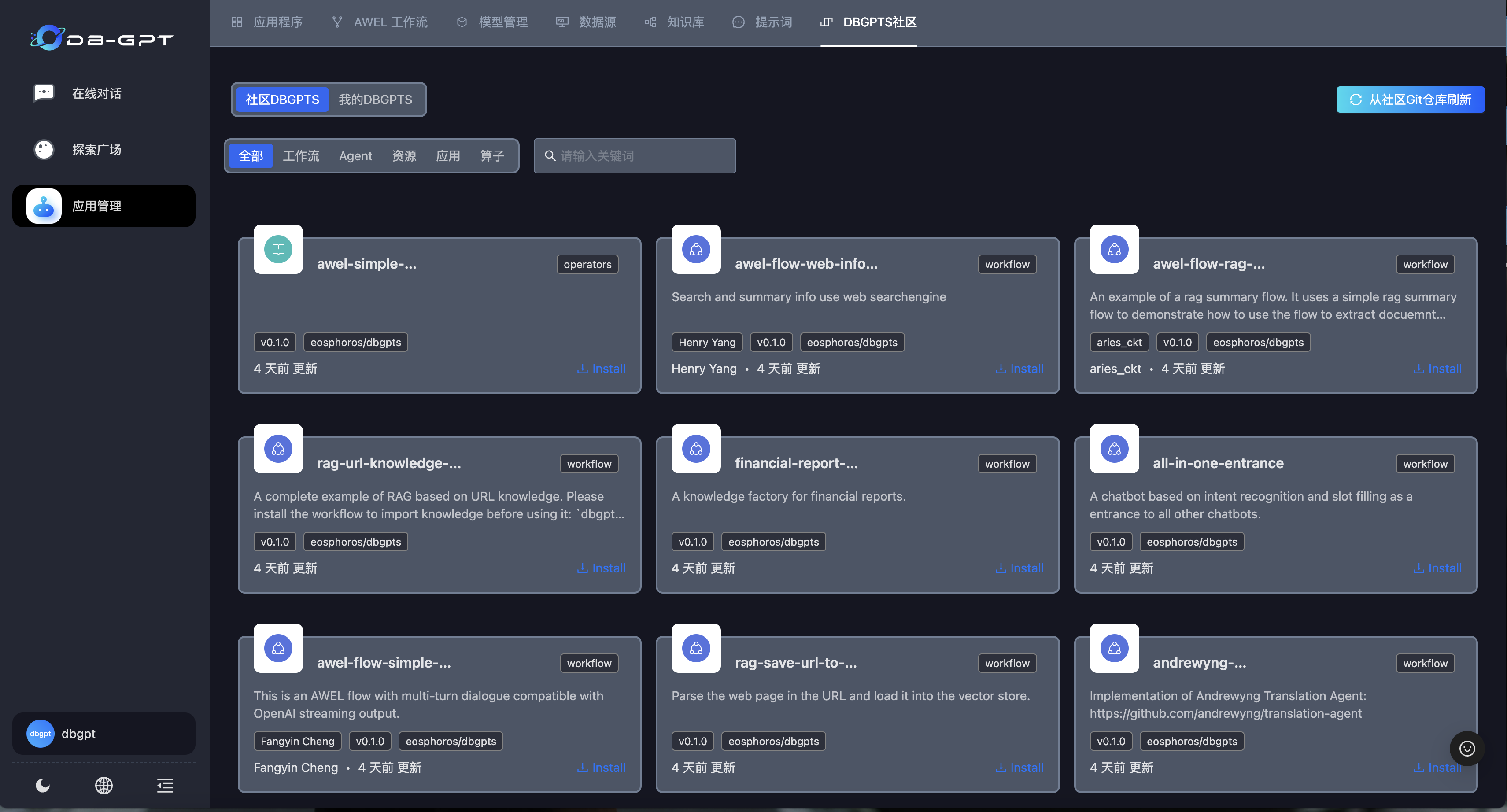Select the 全部 filter

tap(251, 155)
